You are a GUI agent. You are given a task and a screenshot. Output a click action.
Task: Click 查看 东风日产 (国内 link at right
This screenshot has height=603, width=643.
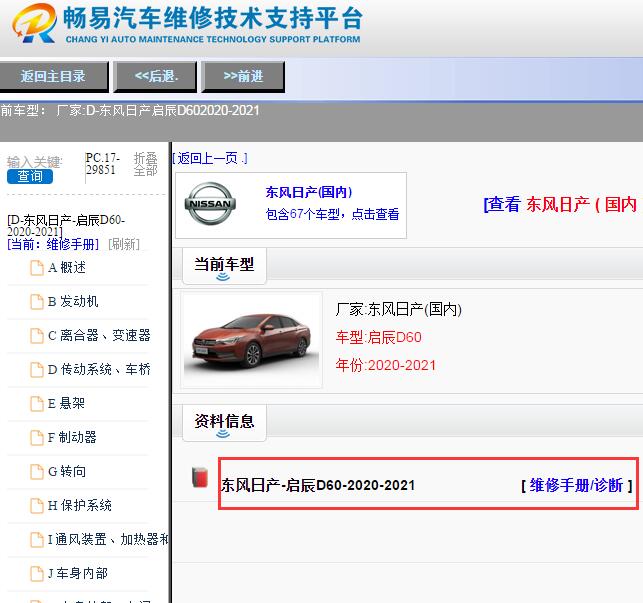[561, 204]
